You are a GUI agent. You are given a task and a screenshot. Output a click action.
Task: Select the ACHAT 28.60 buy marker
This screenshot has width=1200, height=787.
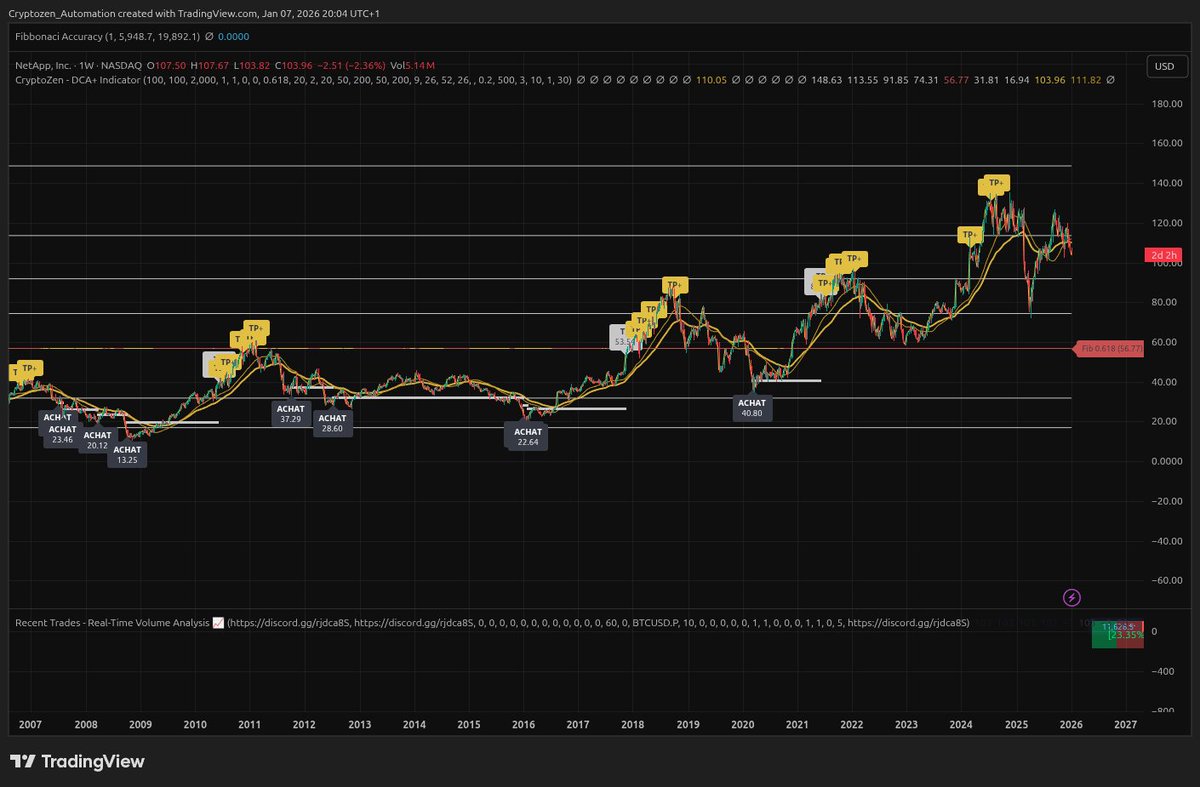[x=332, y=423]
